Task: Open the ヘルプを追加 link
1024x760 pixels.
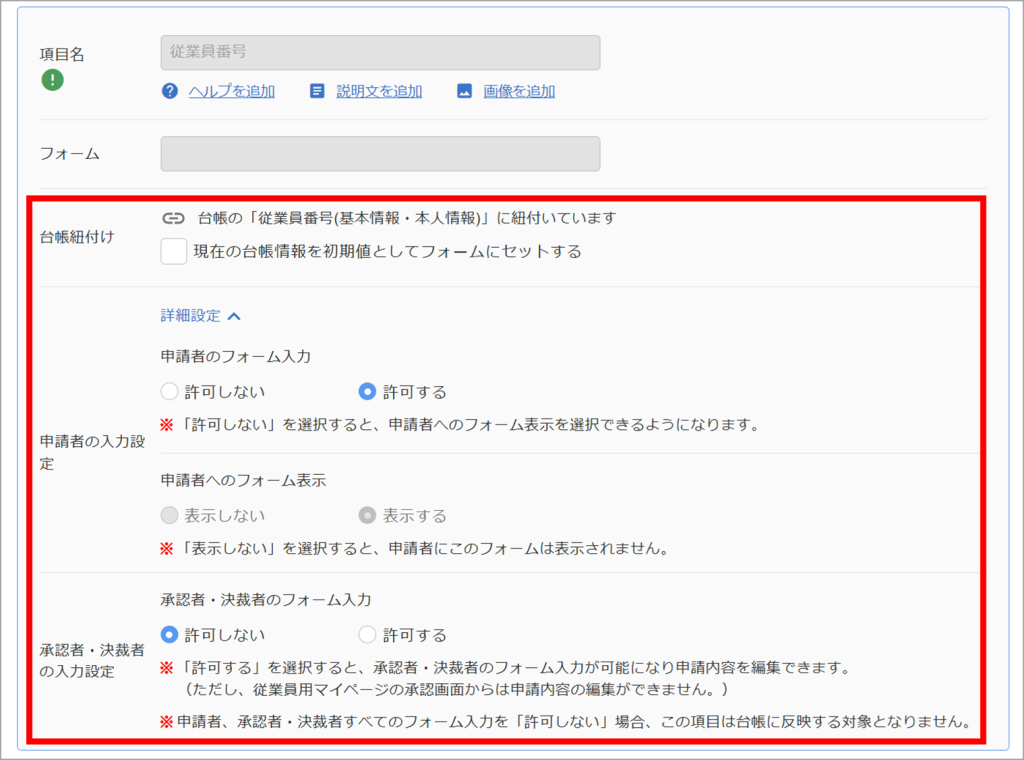Action: coord(232,91)
